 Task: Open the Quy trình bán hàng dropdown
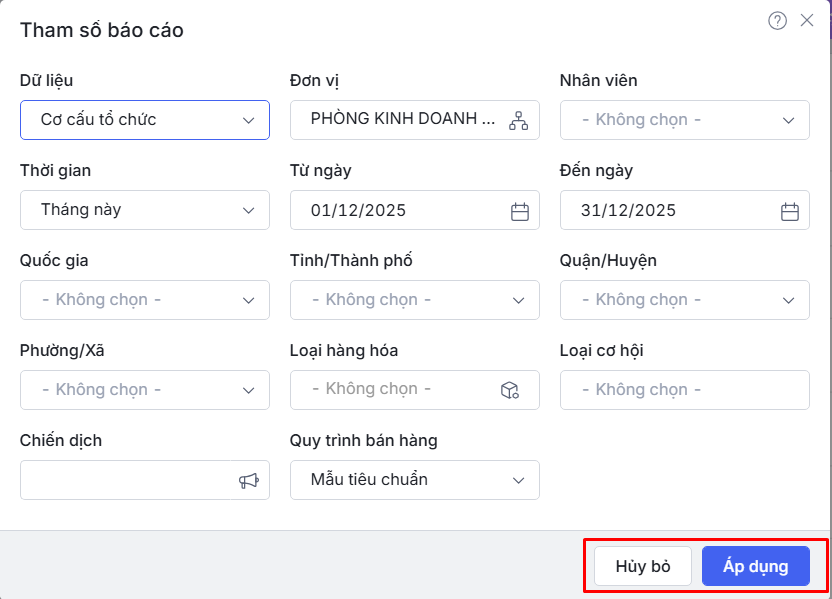(415, 480)
